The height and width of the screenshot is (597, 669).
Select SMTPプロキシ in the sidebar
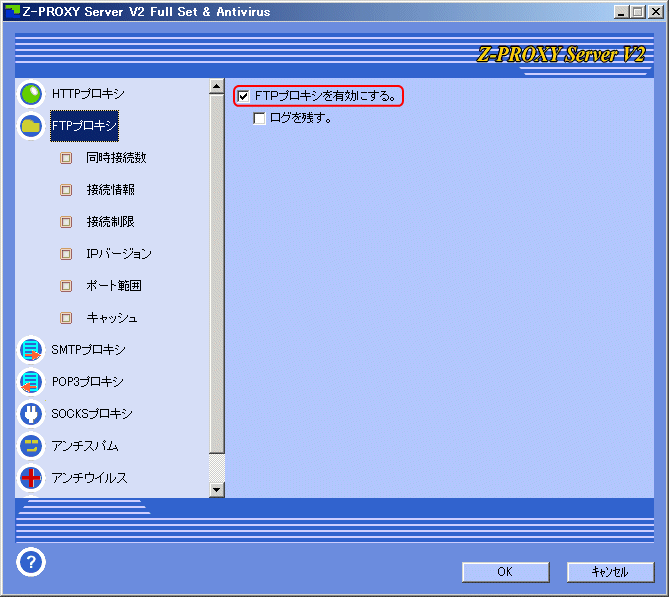pos(88,350)
